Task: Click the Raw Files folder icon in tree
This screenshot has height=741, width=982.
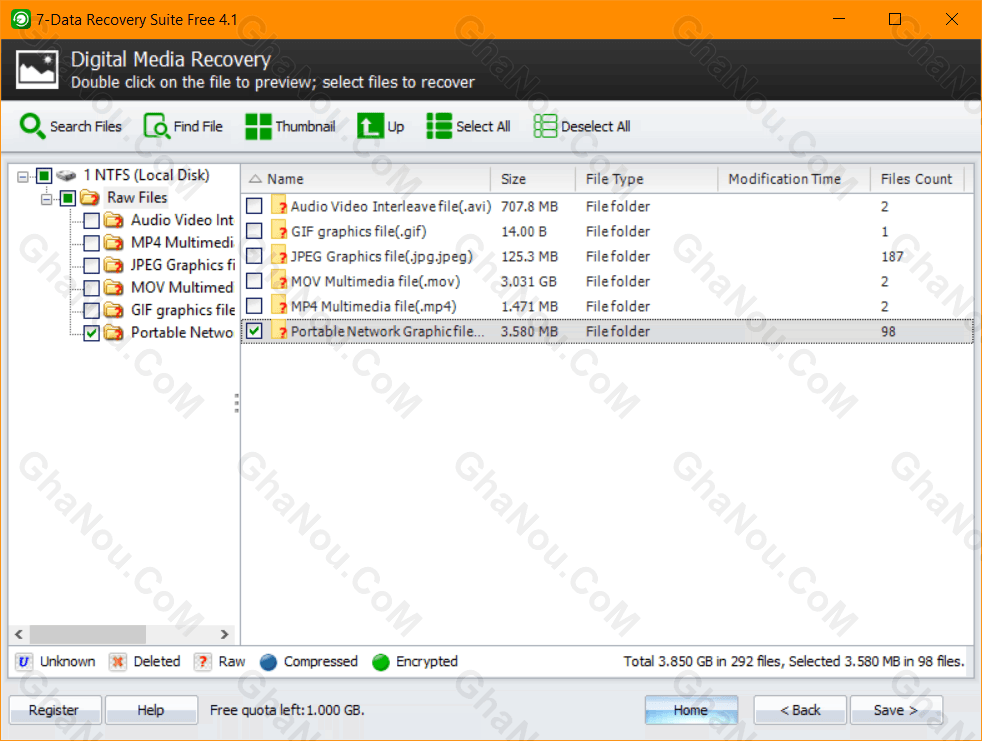Action: 90,198
